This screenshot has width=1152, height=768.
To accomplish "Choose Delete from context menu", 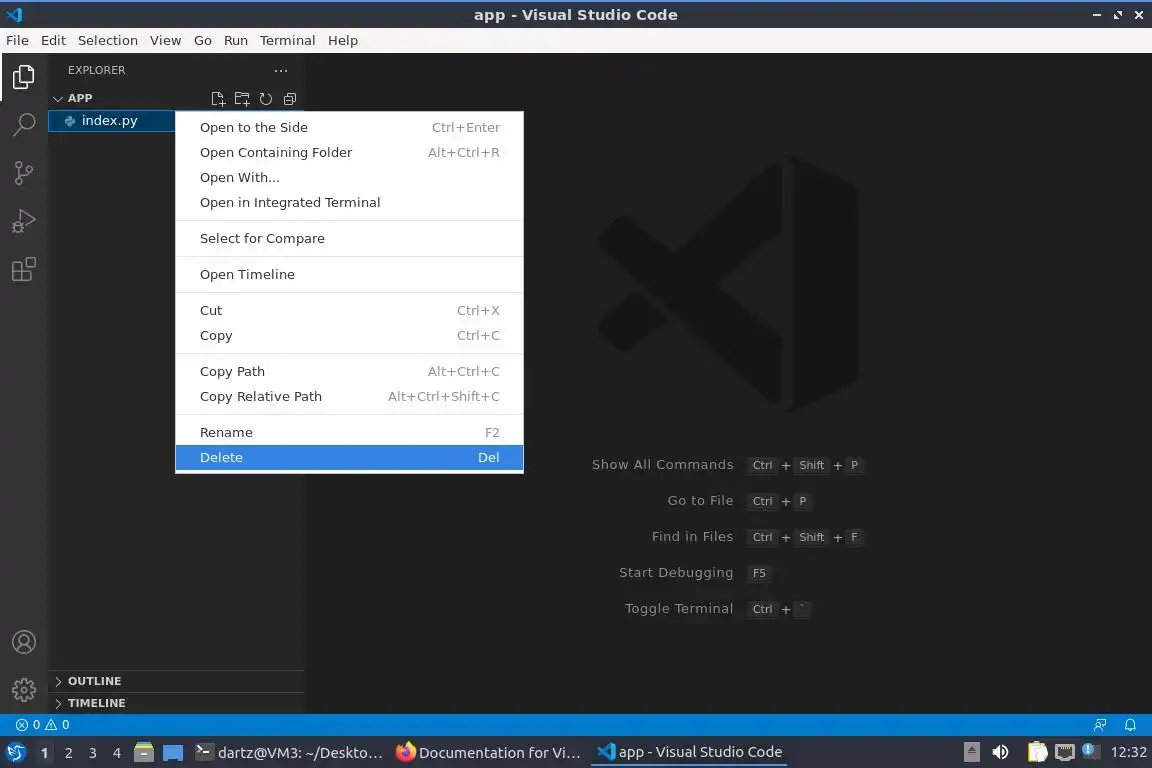I will tap(350, 457).
